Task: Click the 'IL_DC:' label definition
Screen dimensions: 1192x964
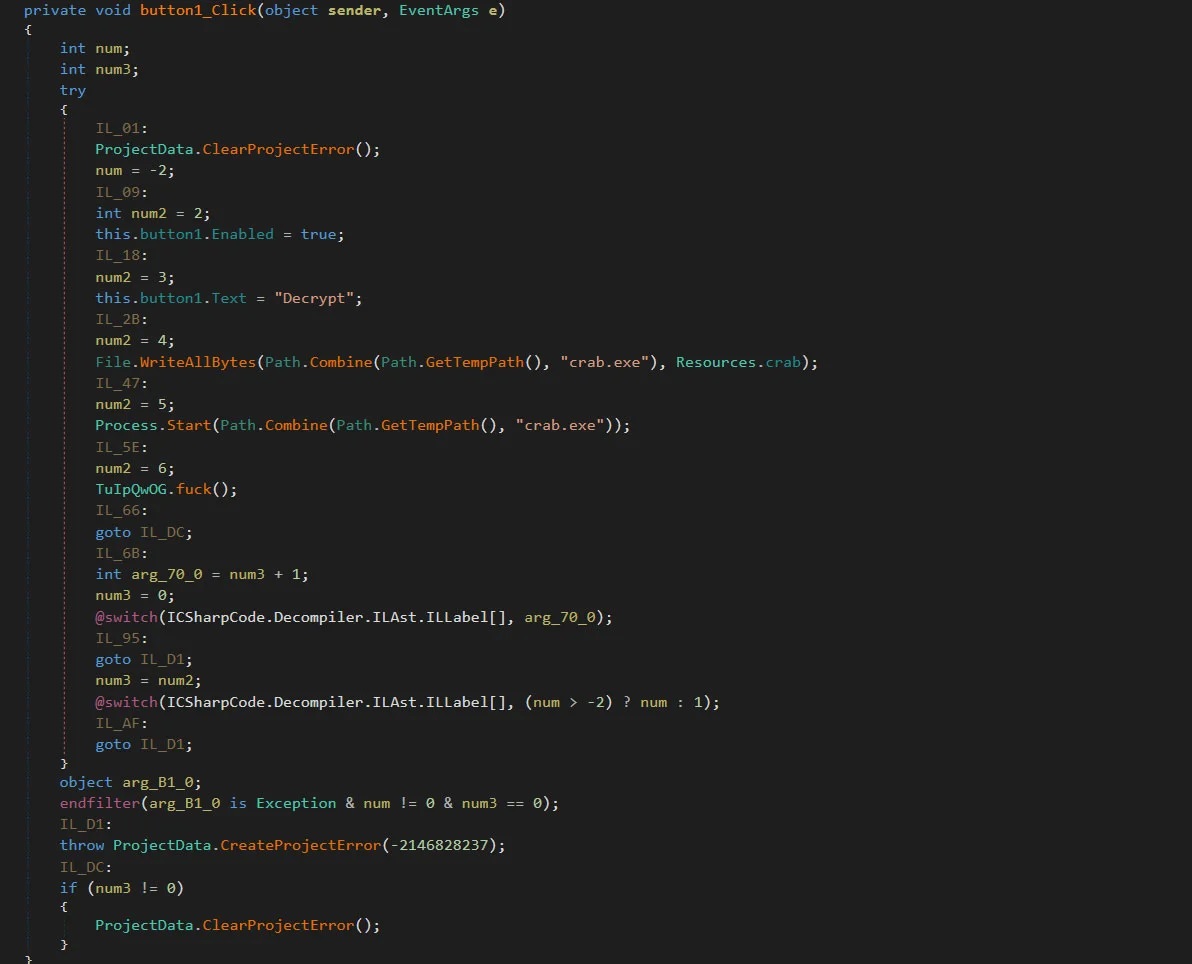Action: [x=86, y=867]
